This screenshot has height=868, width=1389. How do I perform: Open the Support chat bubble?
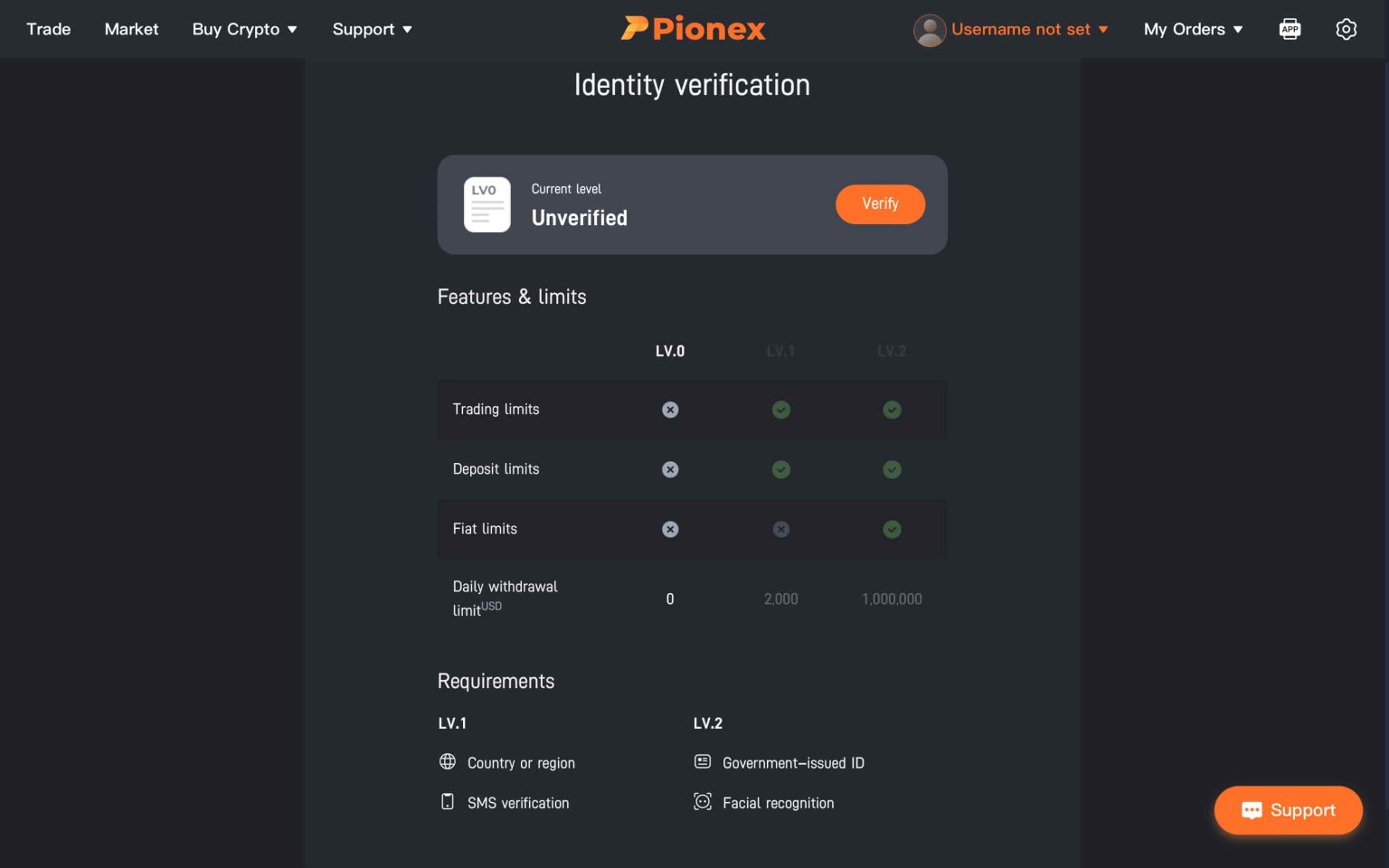point(1288,810)
